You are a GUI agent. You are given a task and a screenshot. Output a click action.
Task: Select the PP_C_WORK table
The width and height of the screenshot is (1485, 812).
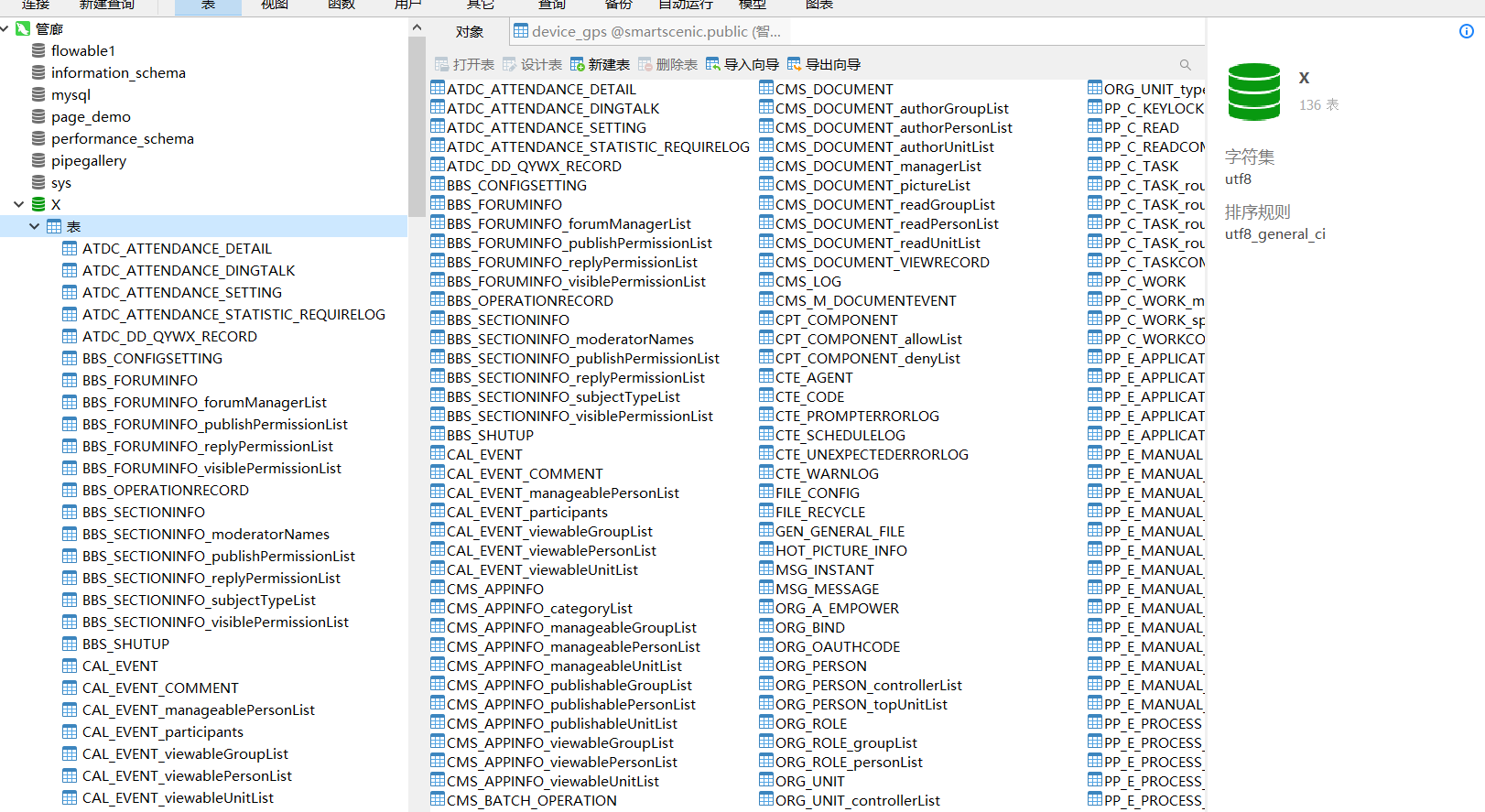point(1144,281)
